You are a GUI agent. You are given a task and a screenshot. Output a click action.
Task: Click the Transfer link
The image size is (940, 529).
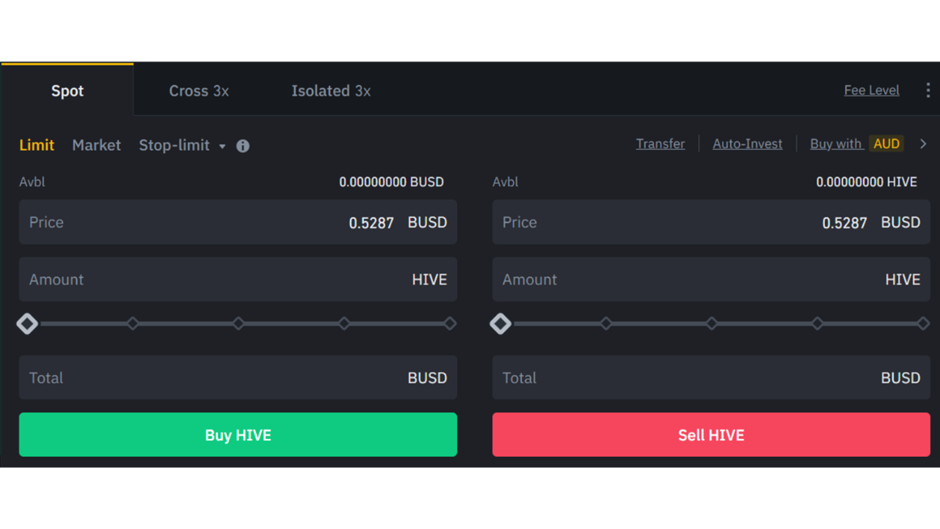(x=660, y=144)
